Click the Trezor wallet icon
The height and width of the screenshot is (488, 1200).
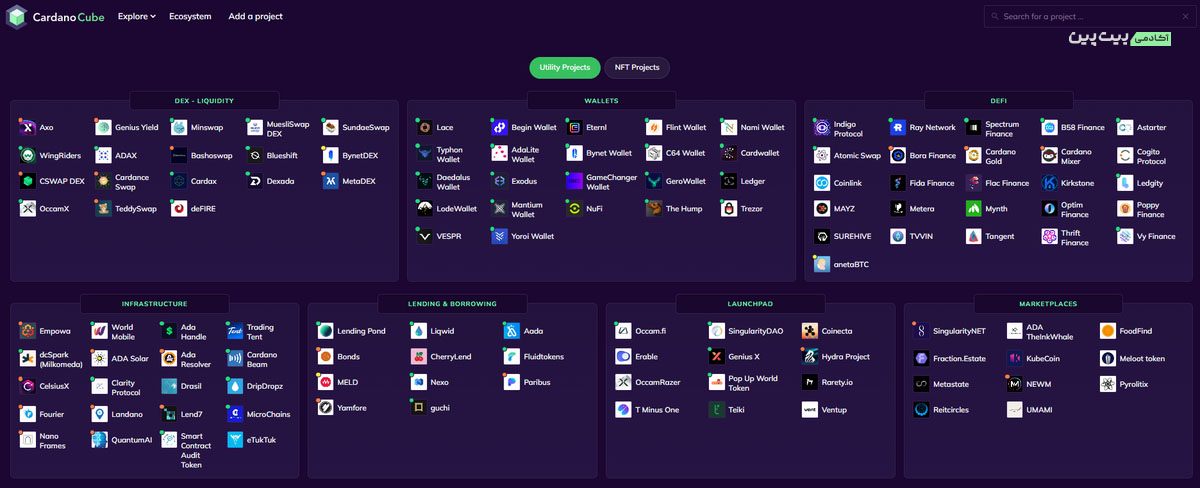pyautogui.click(x=728, y=209)
